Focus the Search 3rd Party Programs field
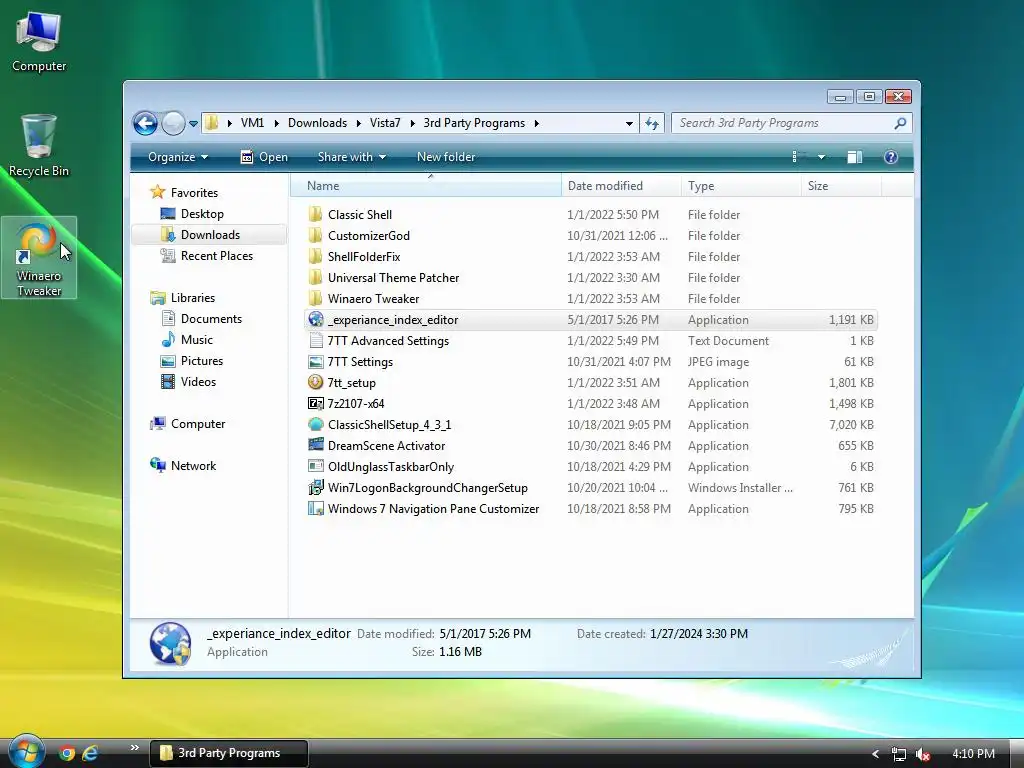 click(x=791, y=123)
